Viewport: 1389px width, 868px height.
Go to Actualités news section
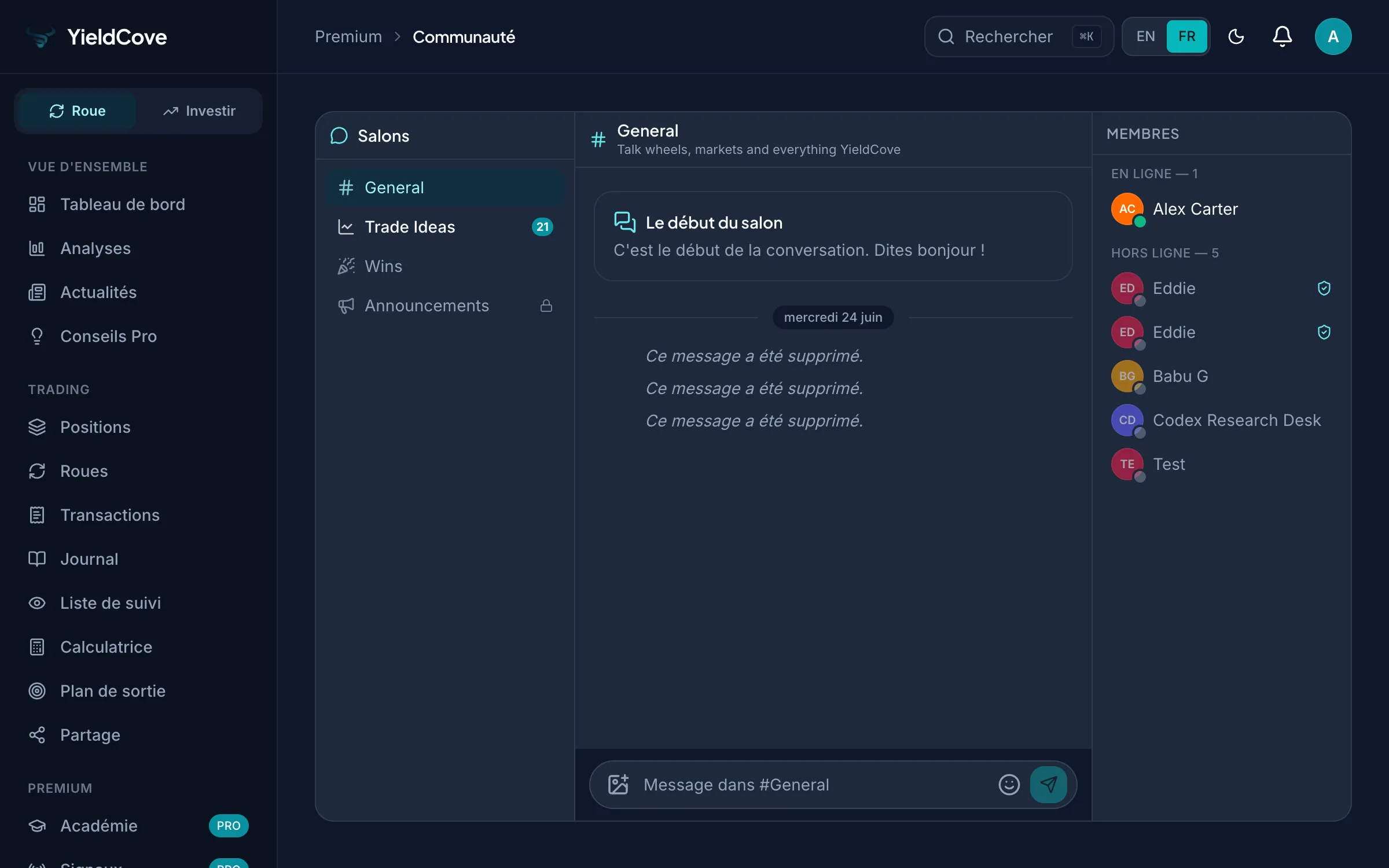click(x=138, y=292)
